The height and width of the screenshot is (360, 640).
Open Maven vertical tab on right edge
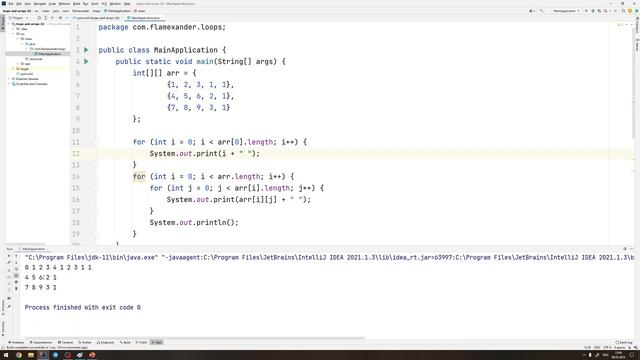pos(637,45)
